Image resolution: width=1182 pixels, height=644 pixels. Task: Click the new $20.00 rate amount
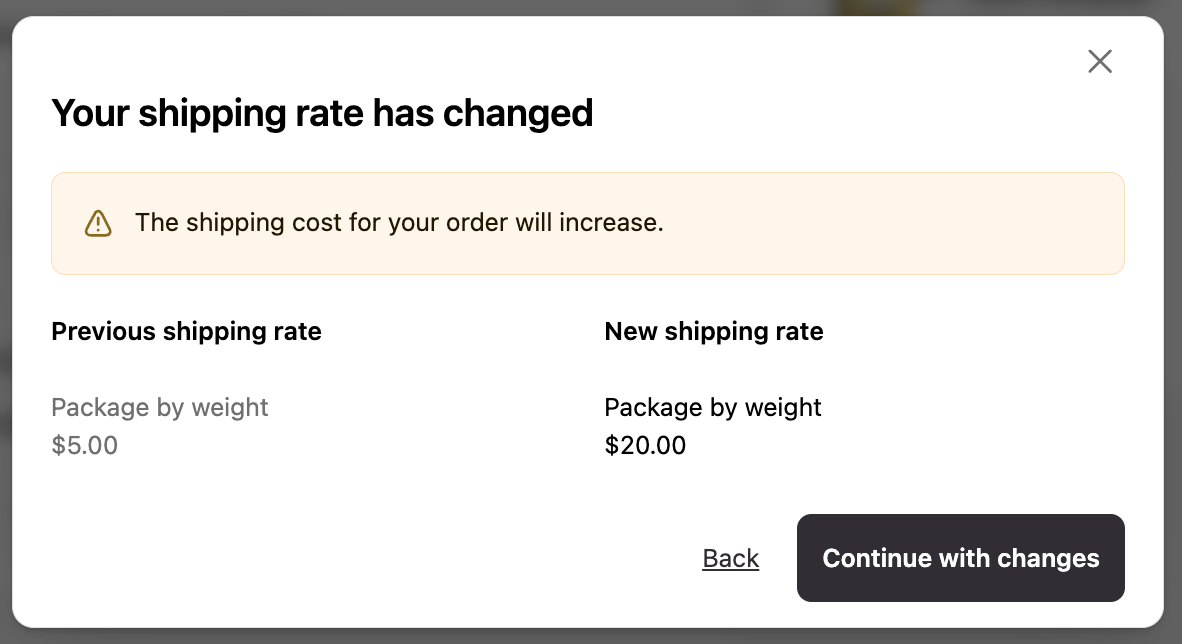645,445
